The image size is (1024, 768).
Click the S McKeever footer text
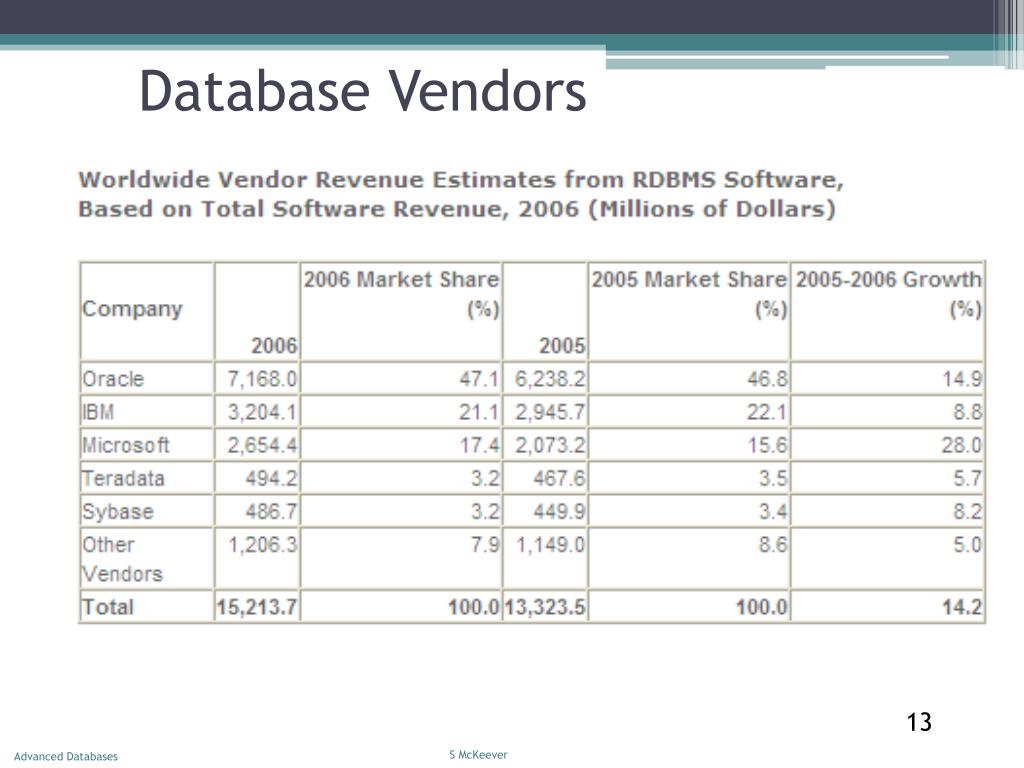coord(478,755)
